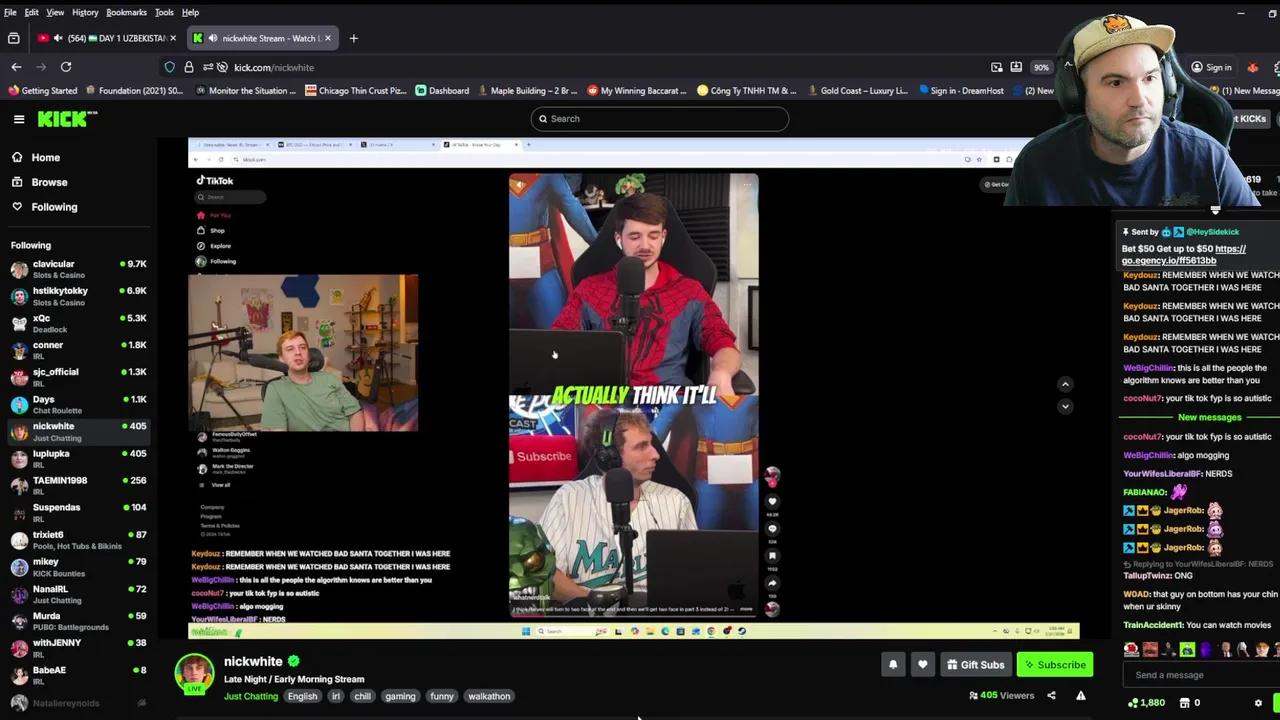The width and height of the screenshot is (1280, 720).
Task: Click the 90% zoom level indicator
Action: 1041,67
